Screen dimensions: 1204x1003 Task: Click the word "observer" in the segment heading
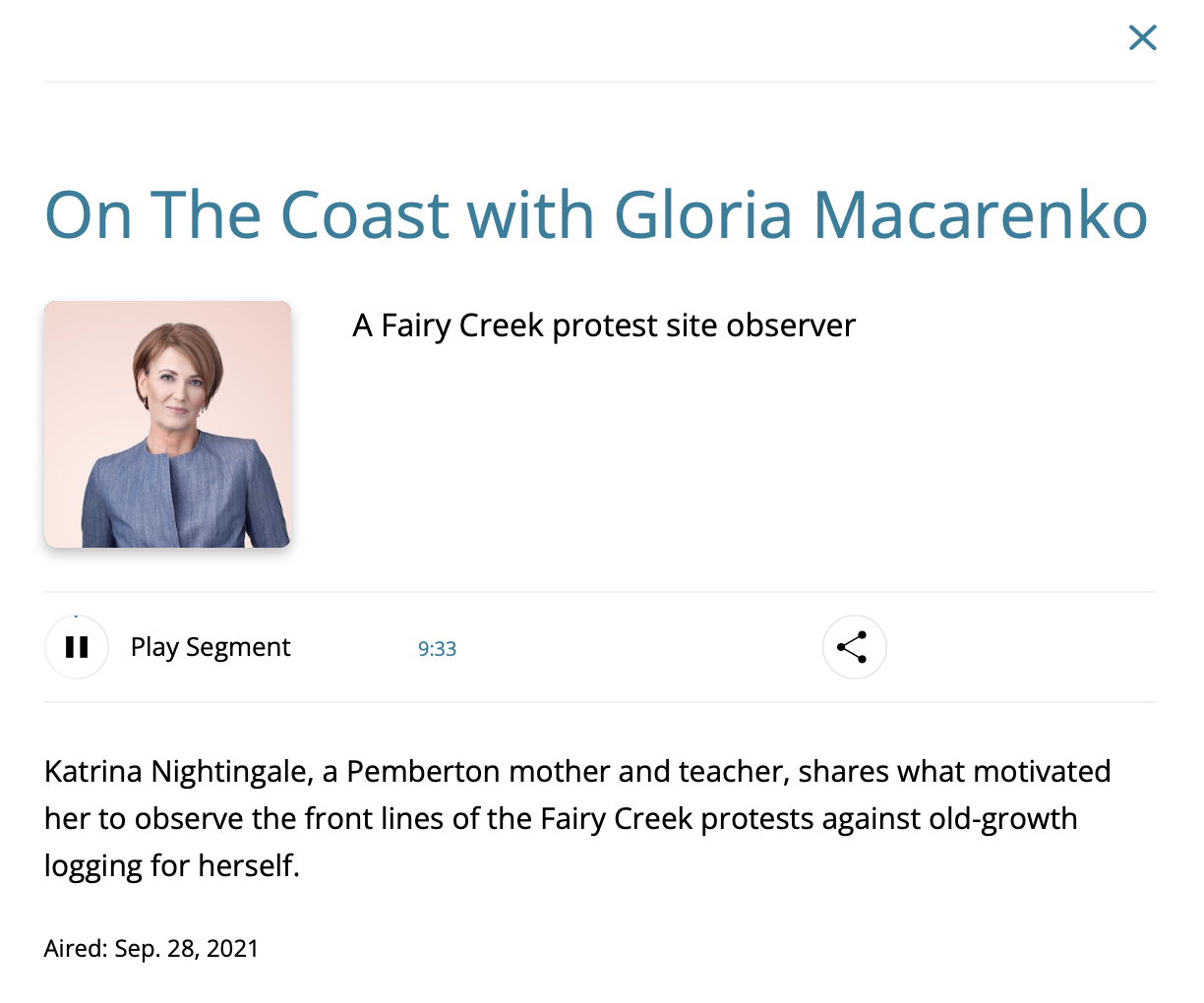click(x=791, y=325)
